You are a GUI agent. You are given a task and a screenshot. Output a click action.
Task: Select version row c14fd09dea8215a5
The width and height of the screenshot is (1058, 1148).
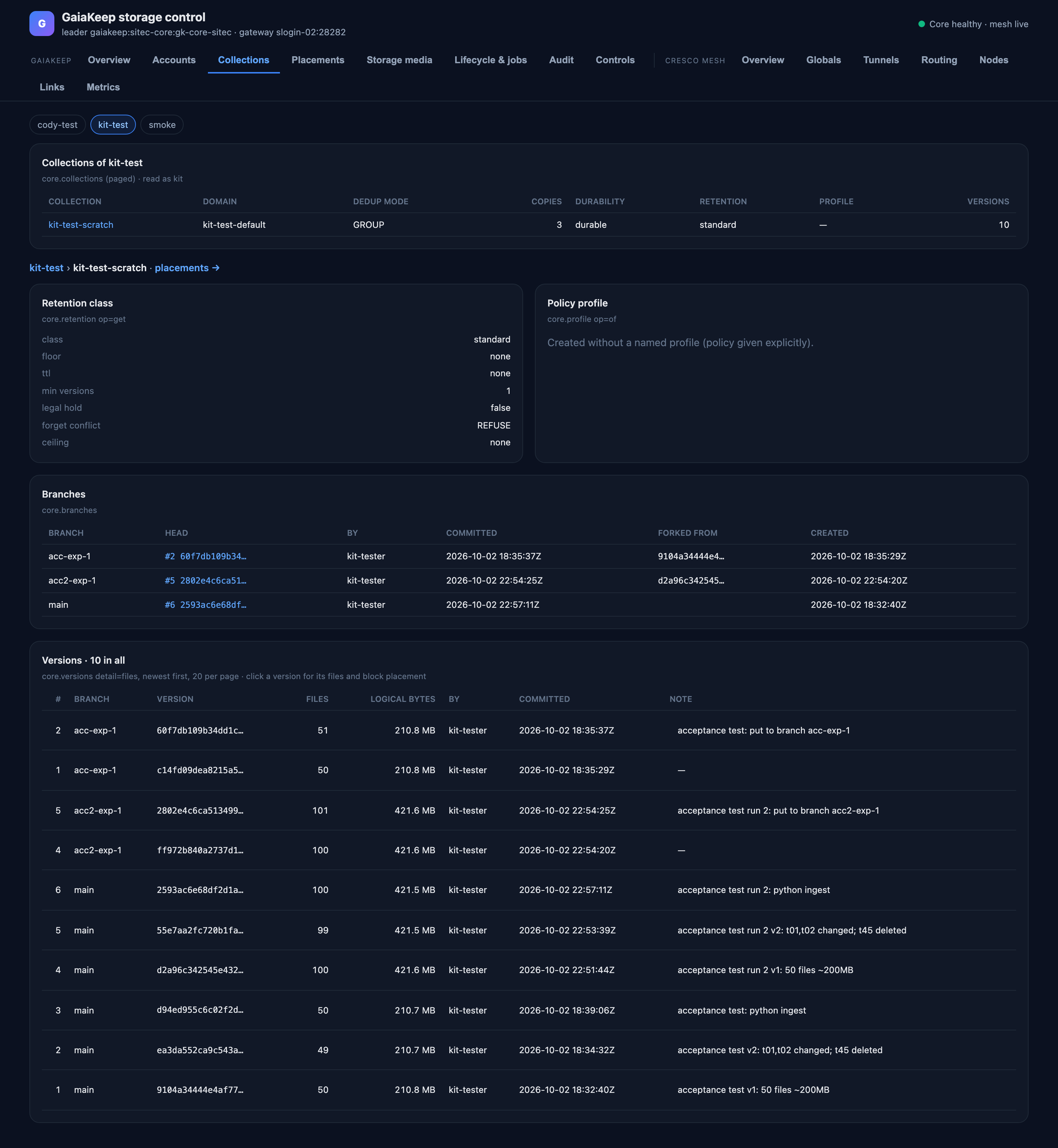coord(528,771)
